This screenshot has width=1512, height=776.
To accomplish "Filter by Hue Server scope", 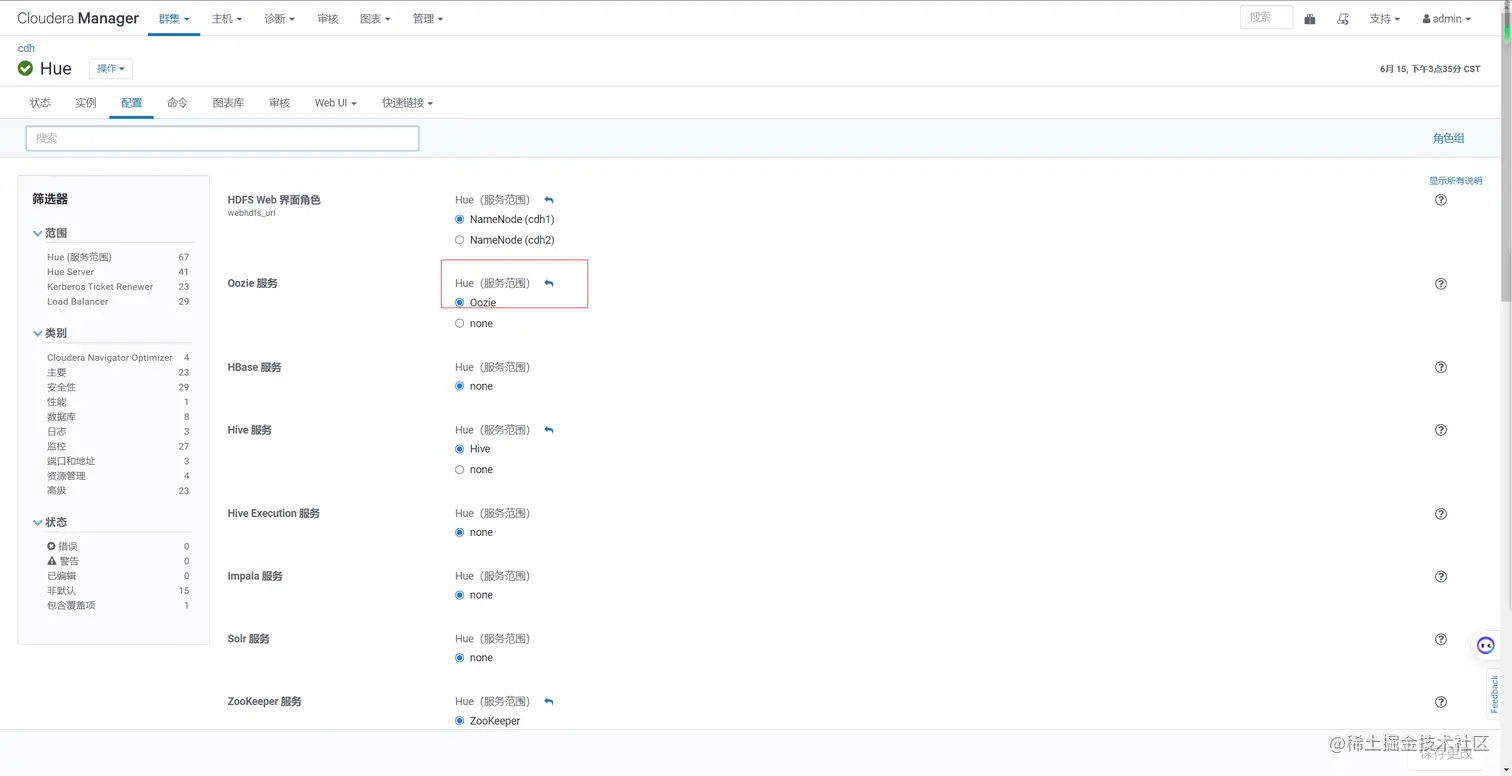I will click(x=70, y=272).
